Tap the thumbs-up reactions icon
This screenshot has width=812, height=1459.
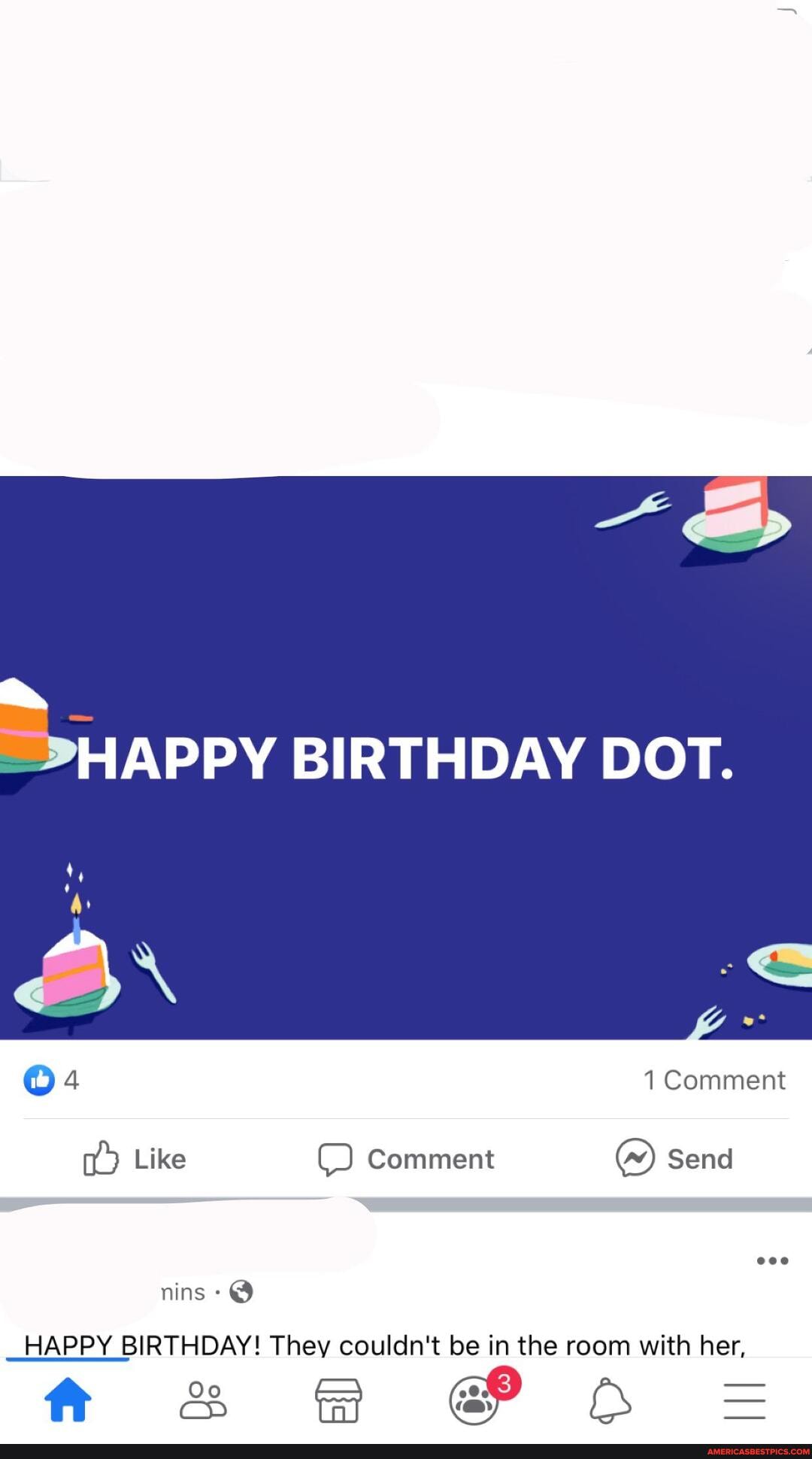(x=39, y=1081)
